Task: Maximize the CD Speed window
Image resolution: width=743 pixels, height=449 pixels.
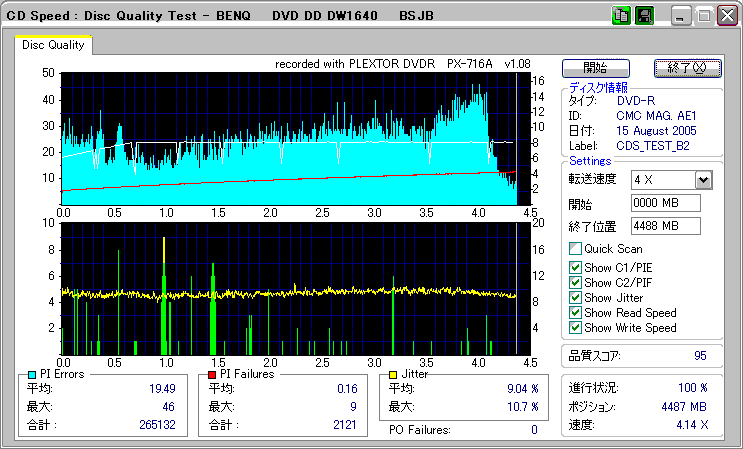Action: click(704, 16)
